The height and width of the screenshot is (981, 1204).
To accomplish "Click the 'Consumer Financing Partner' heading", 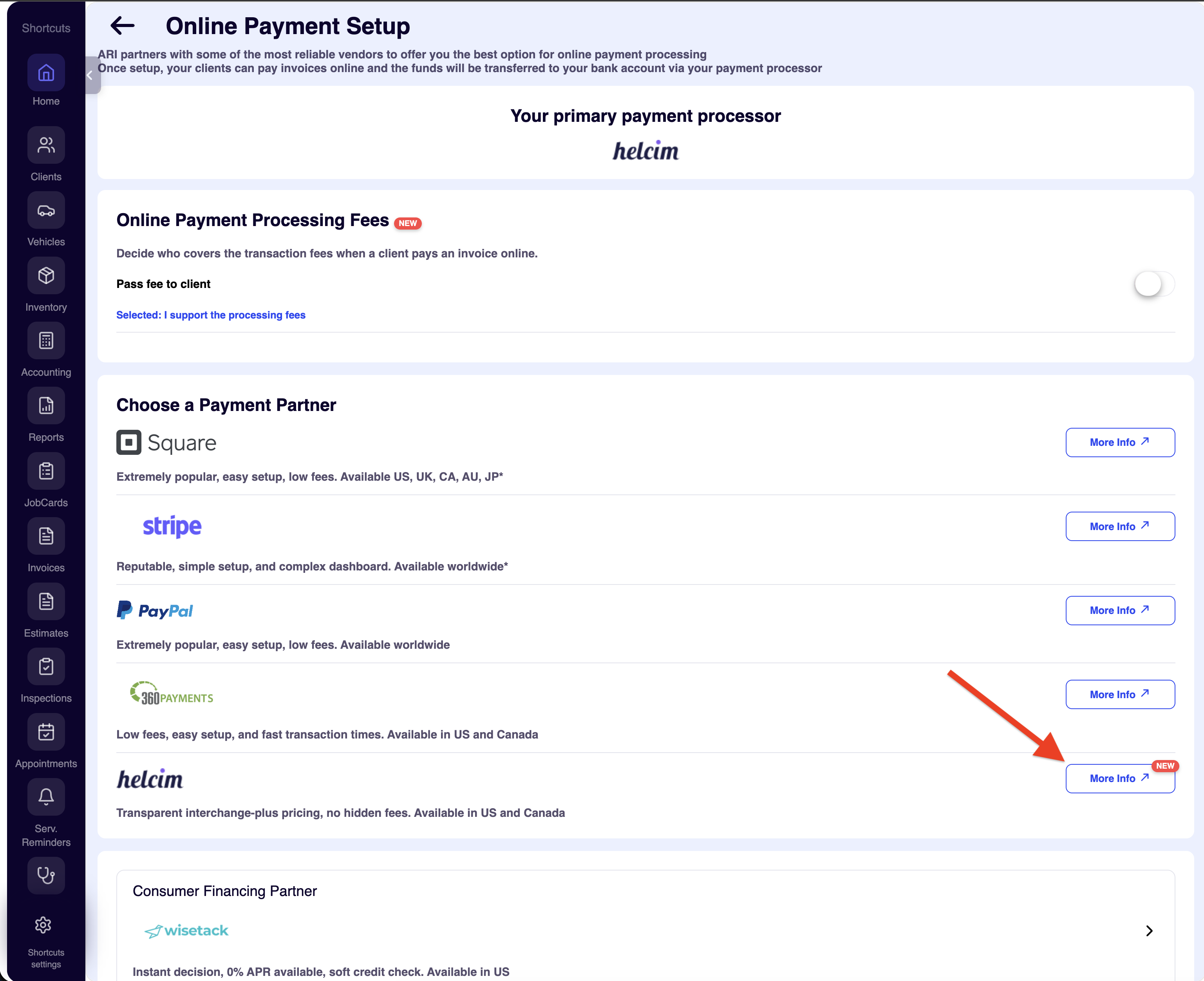I will tap(225, 891).
